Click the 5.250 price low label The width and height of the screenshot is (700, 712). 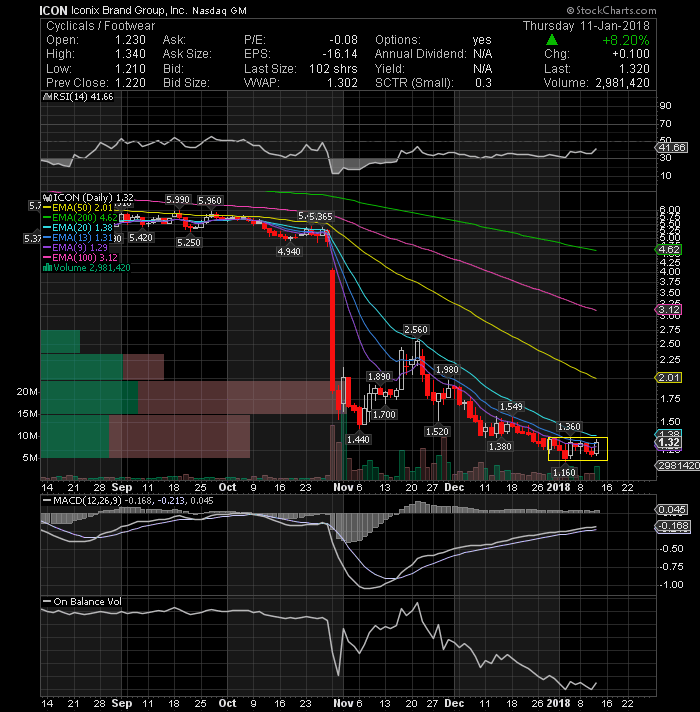click(x=189, y=242)
